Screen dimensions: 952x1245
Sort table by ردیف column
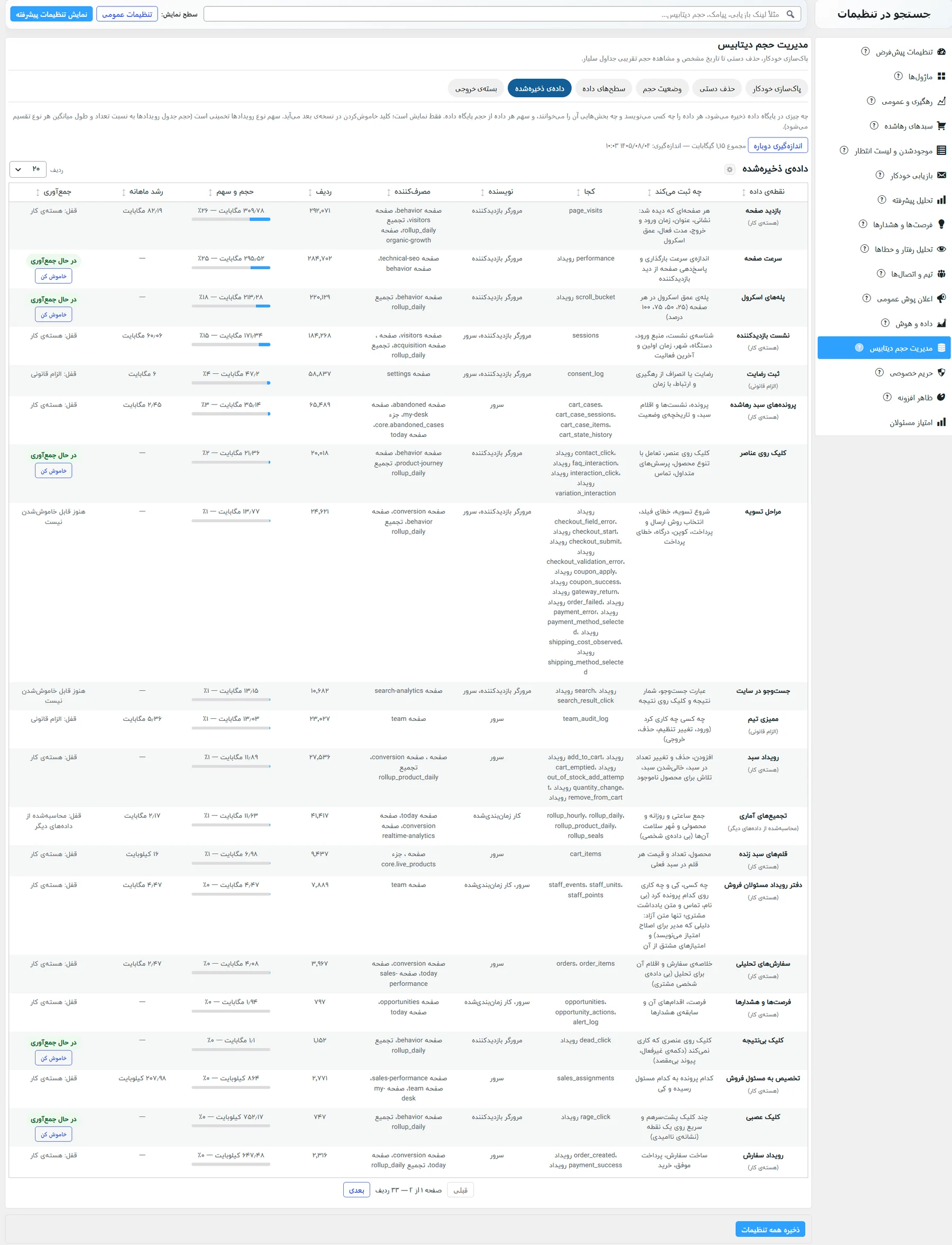tap(319, 192)
